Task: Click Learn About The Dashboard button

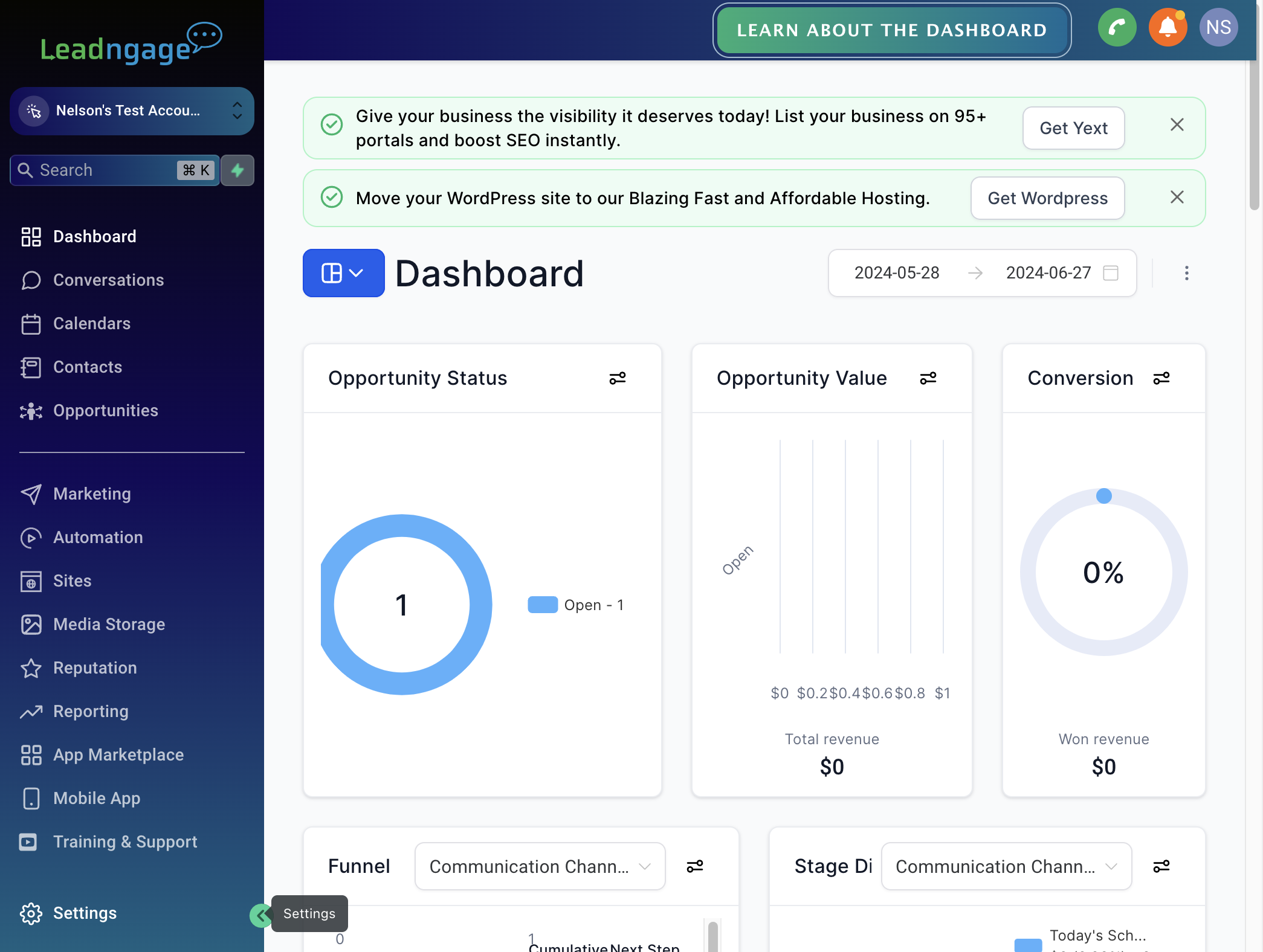Action: tap(891, 30)
